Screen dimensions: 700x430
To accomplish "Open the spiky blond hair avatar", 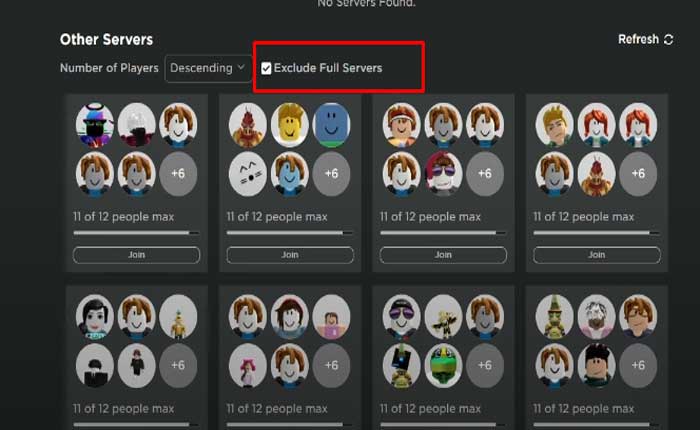I will click(554, 125).
